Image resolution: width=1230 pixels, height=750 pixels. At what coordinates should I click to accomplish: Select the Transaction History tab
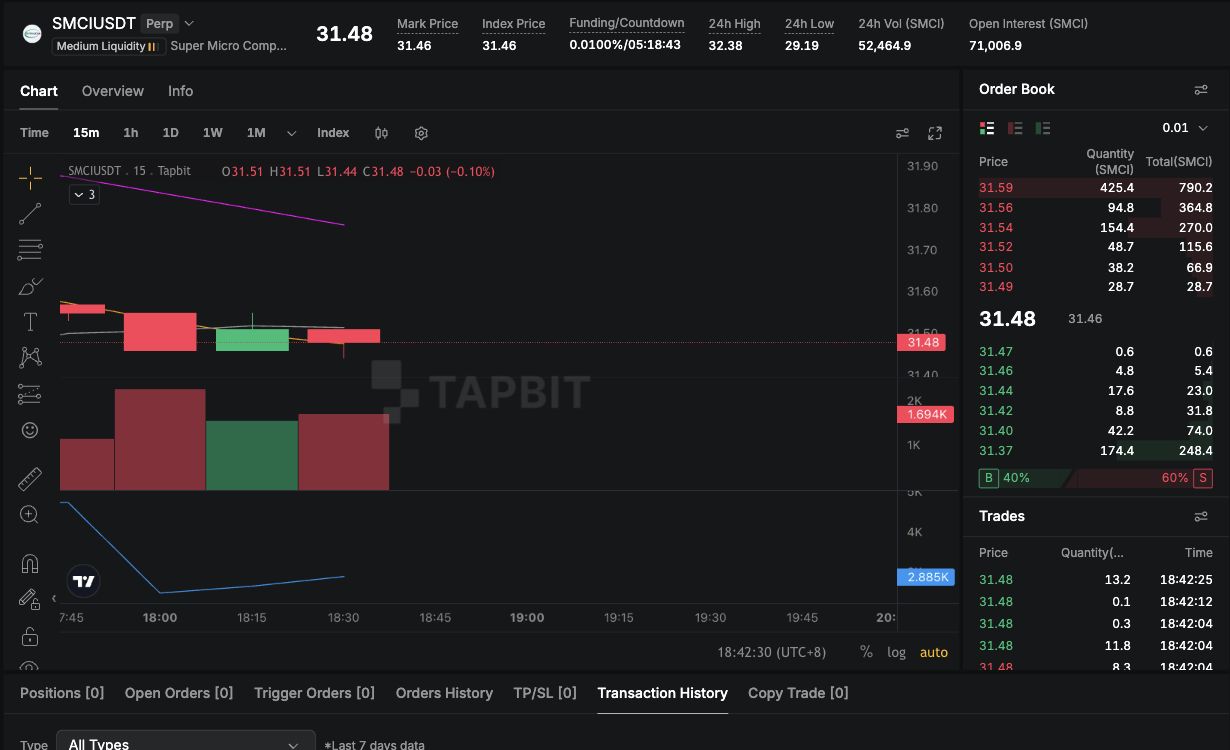(x=662, y=693)
